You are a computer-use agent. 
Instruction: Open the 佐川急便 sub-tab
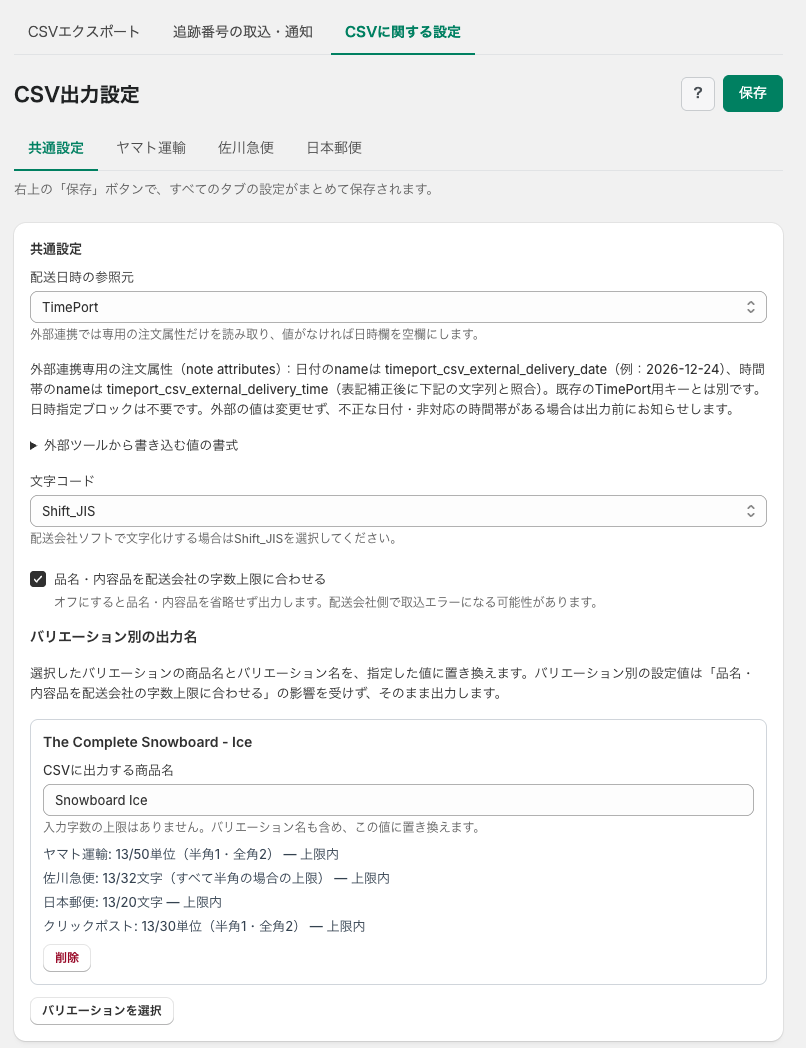pos(246,148)
